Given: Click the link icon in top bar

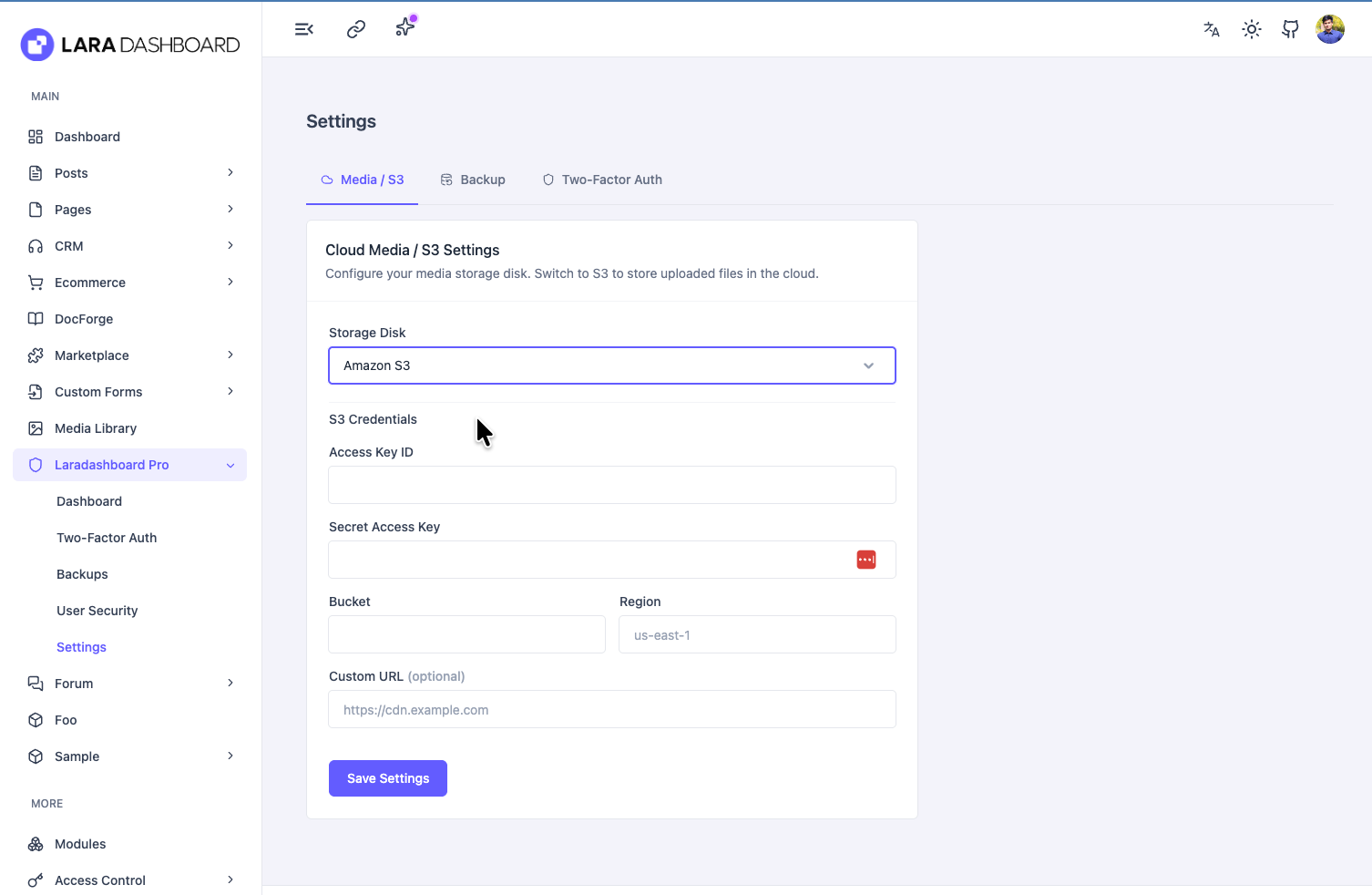Looking at the screenshot, I should pos(356,29).
